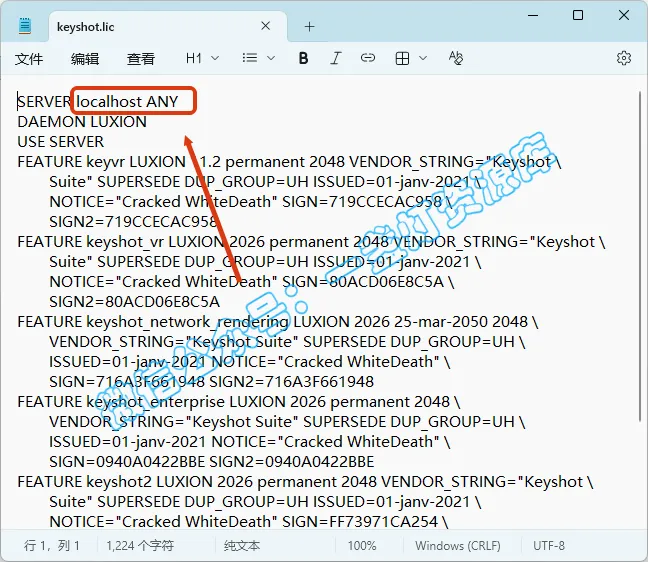Viewport: 648px width, 562px height.
Task: Open the 查看 menu
Action: coord(141,59)
